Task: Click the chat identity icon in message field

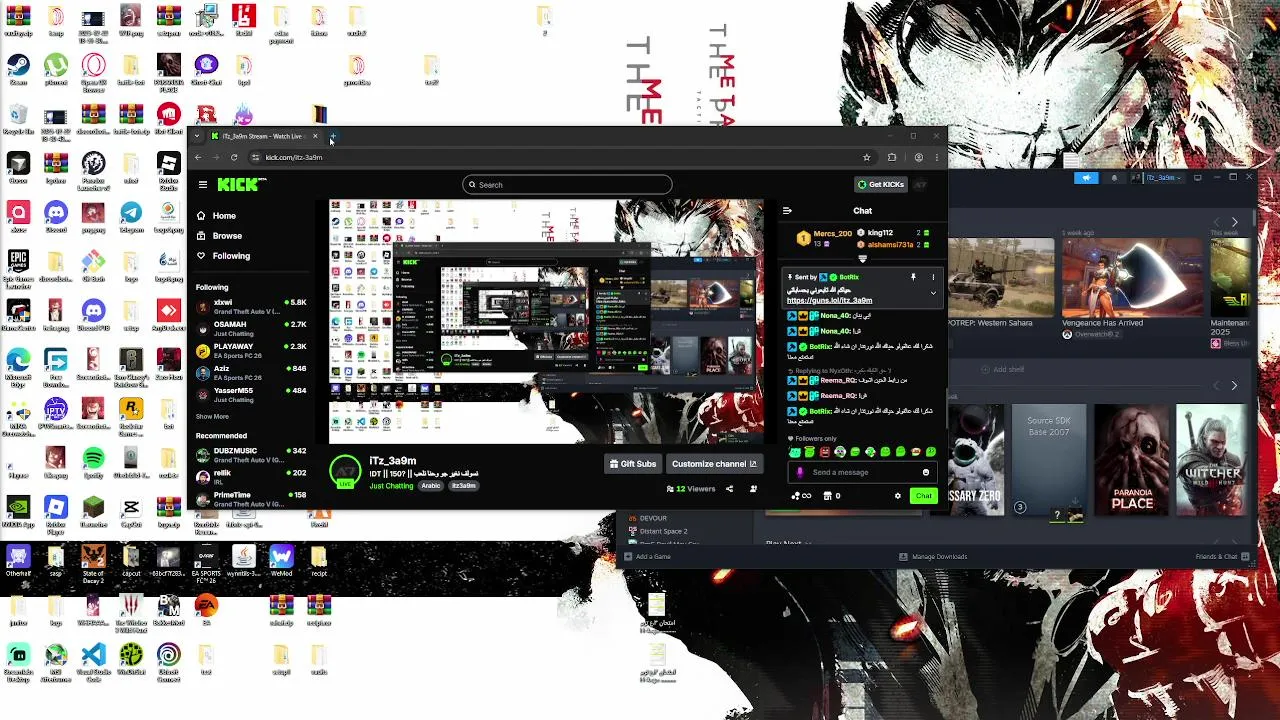Action: click(800, 472)
